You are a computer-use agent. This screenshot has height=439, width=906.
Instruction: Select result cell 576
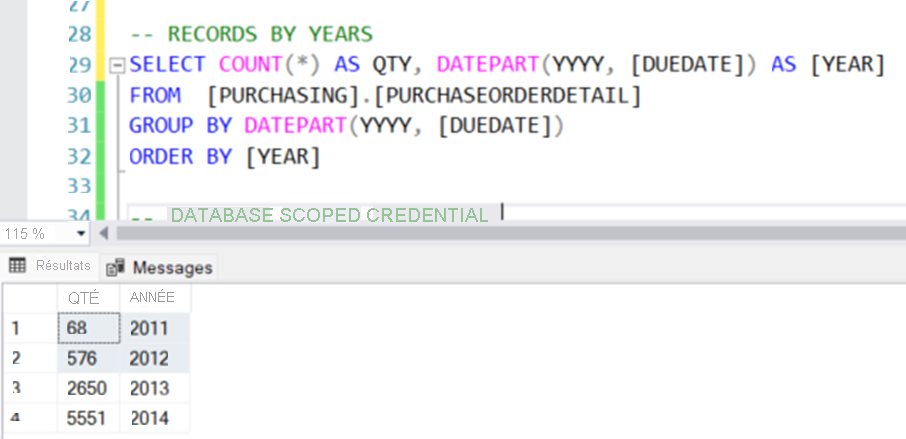pos(89,358)
